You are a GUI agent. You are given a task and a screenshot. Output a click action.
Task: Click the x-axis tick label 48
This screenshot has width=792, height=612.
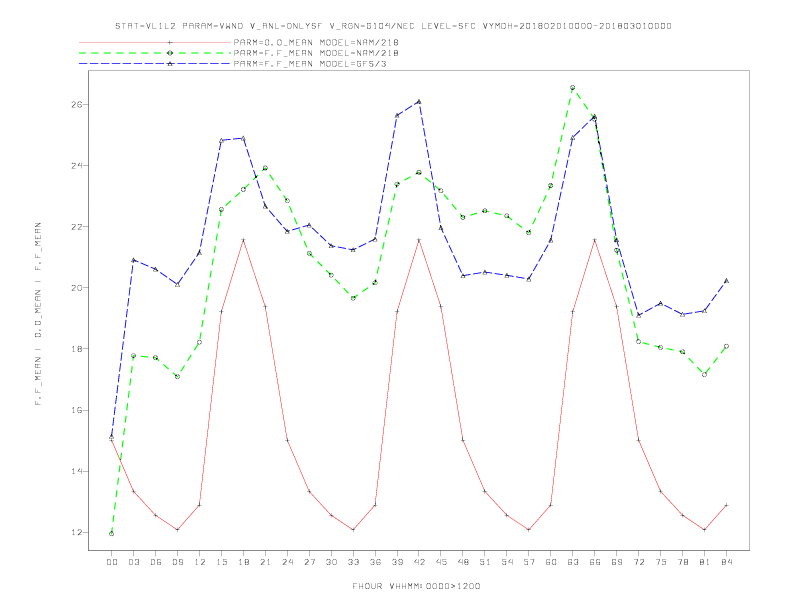pos(463,562)
